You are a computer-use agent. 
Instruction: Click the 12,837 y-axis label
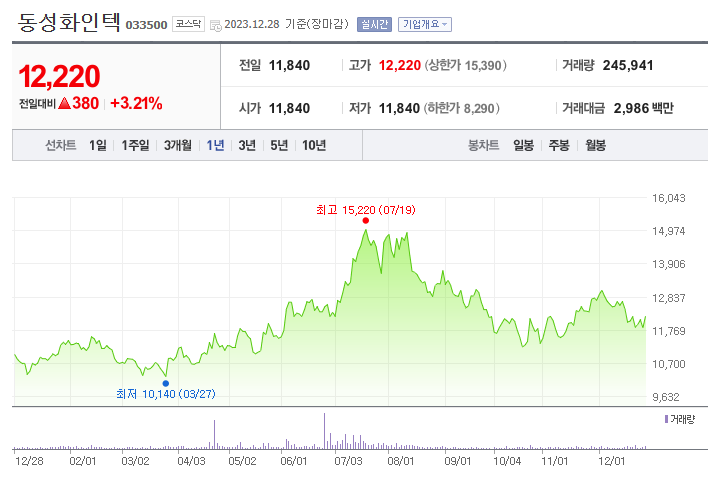[x=669, y=298]
